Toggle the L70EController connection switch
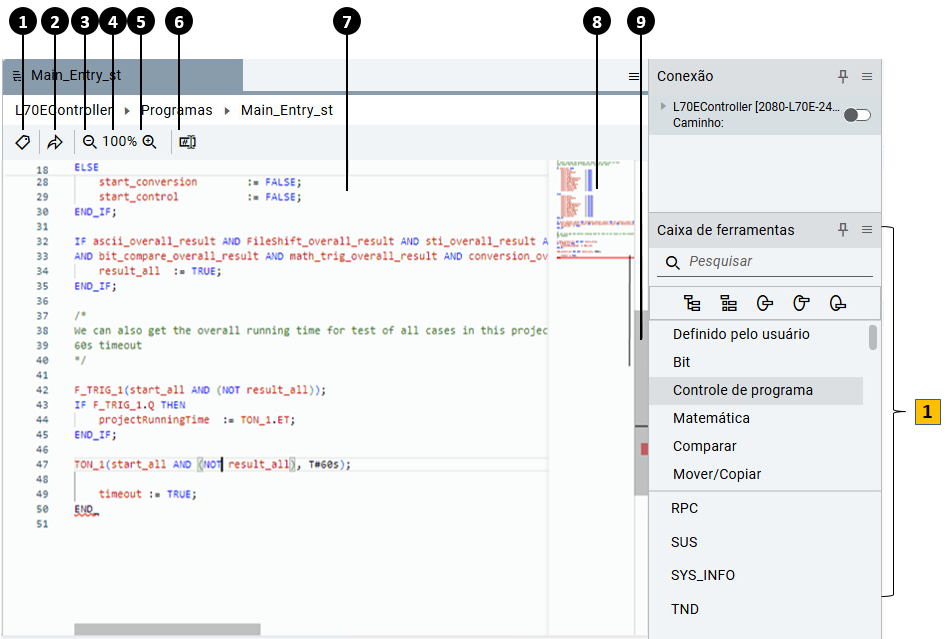This screenshot has height=639, width=947. click(x=857, y=115)
